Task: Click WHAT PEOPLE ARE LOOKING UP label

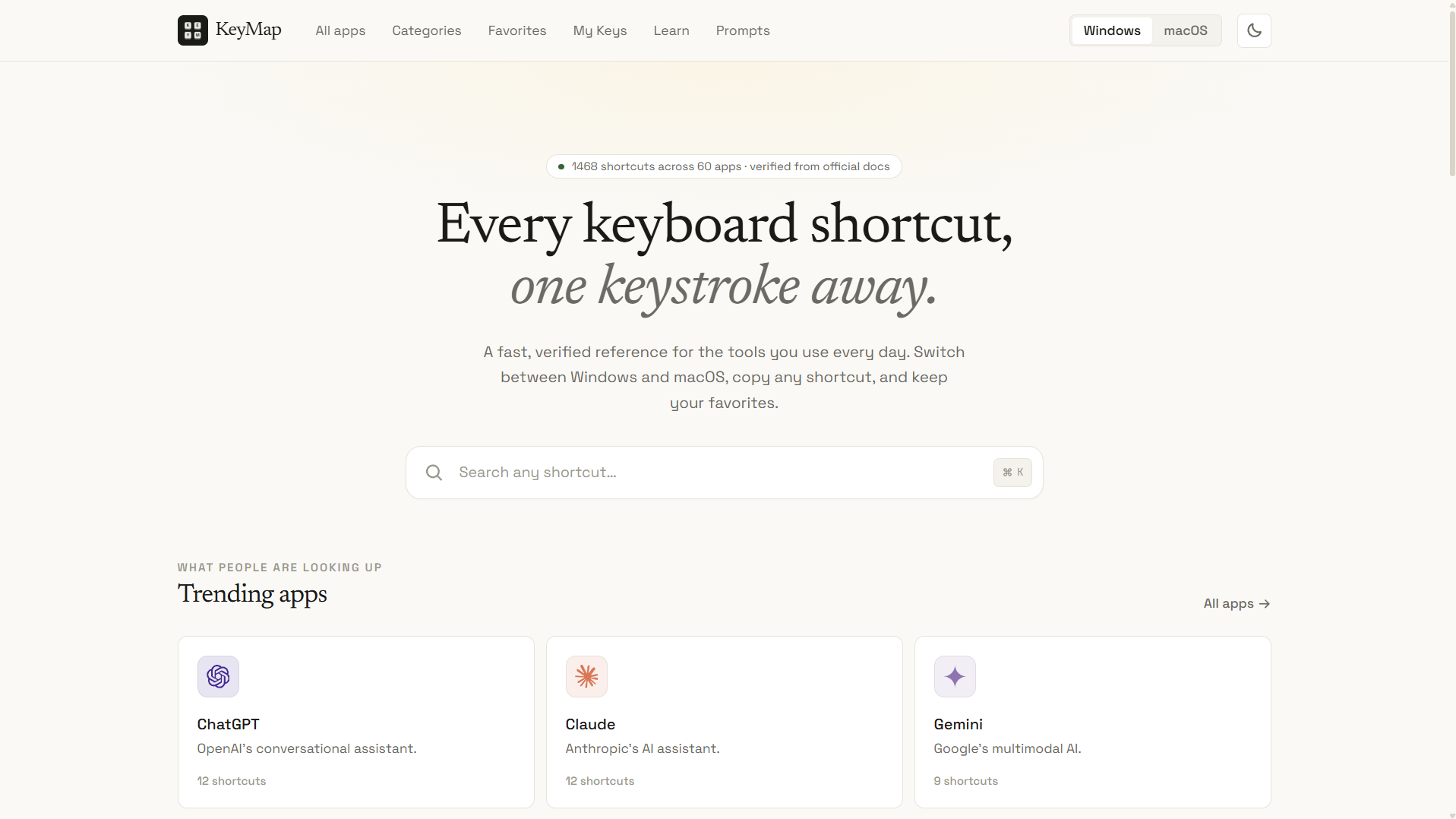Action: pos(280,568)
